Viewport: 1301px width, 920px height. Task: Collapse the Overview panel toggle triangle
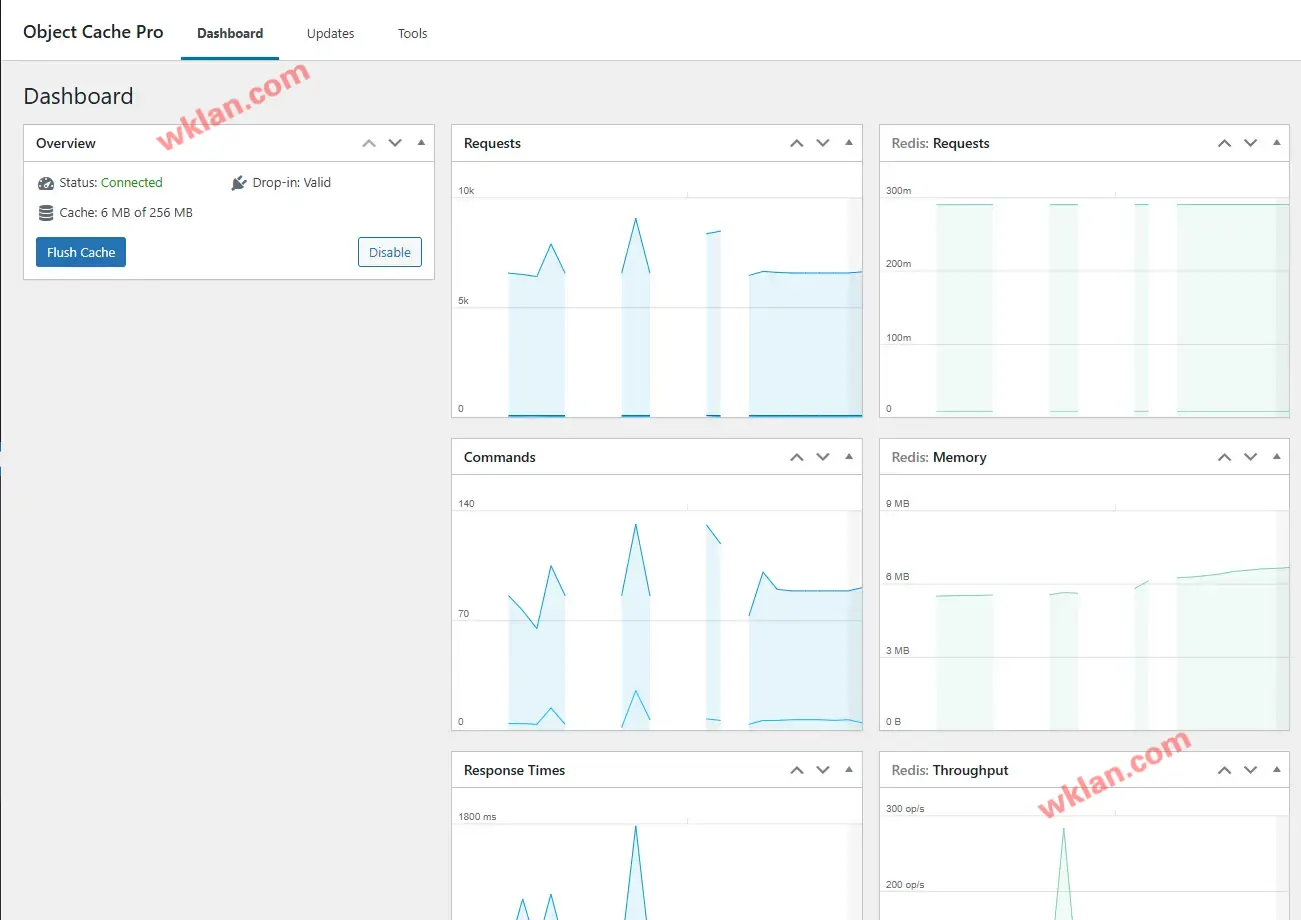pyautogui.click(x=421, y=143)
